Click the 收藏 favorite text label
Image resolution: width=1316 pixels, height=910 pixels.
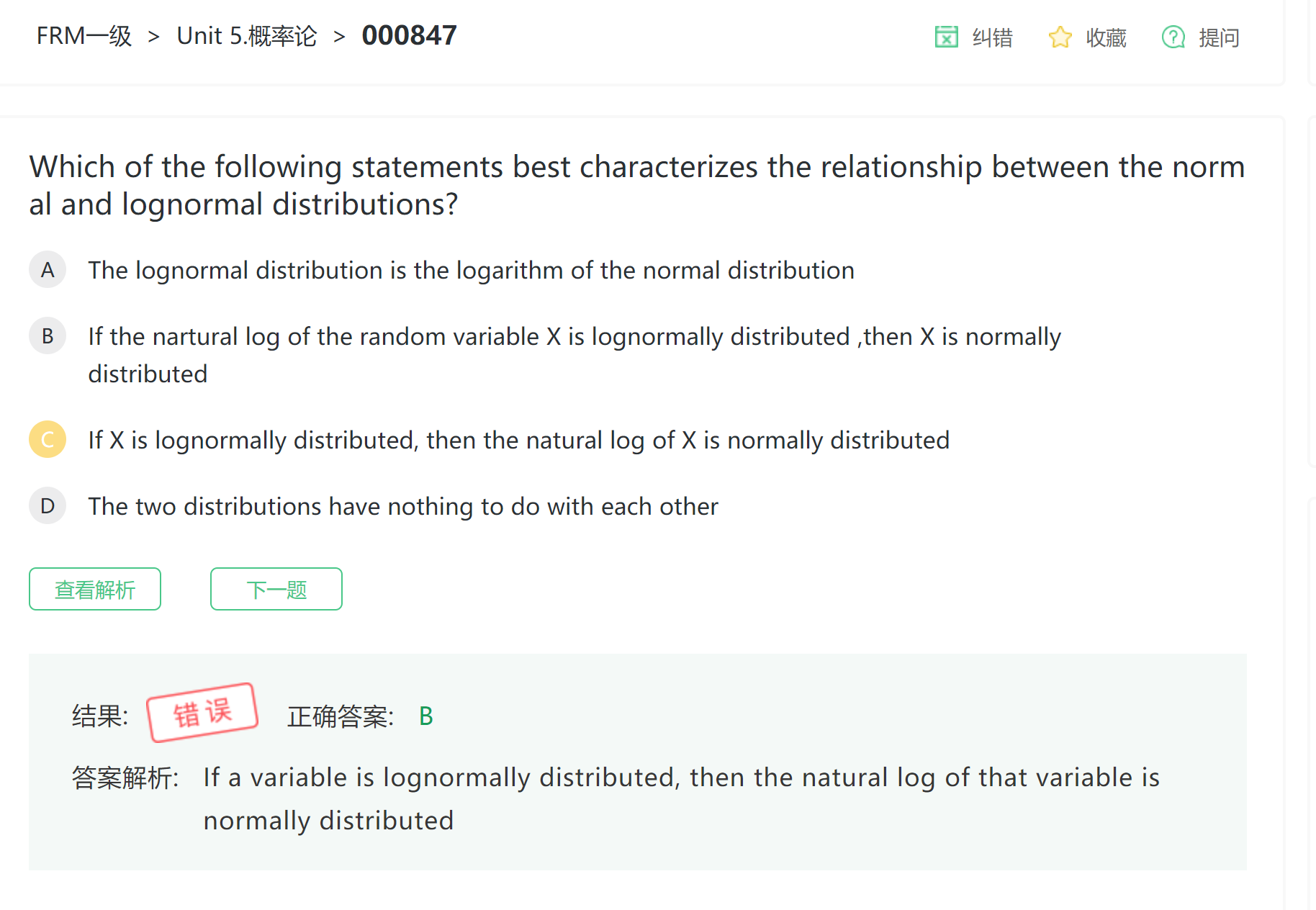(1106, 37)
